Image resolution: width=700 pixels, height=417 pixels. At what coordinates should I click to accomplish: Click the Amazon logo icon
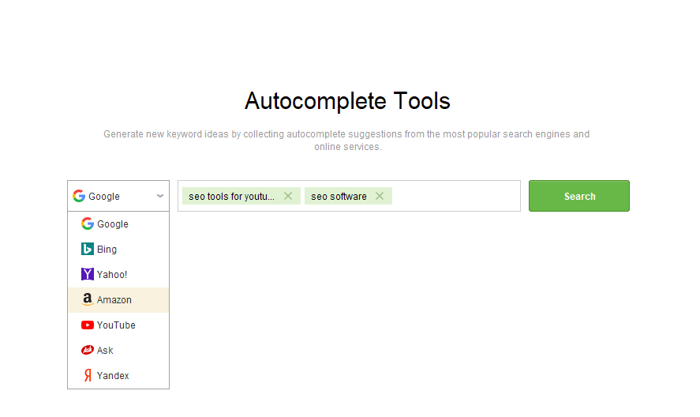(87, 299)
